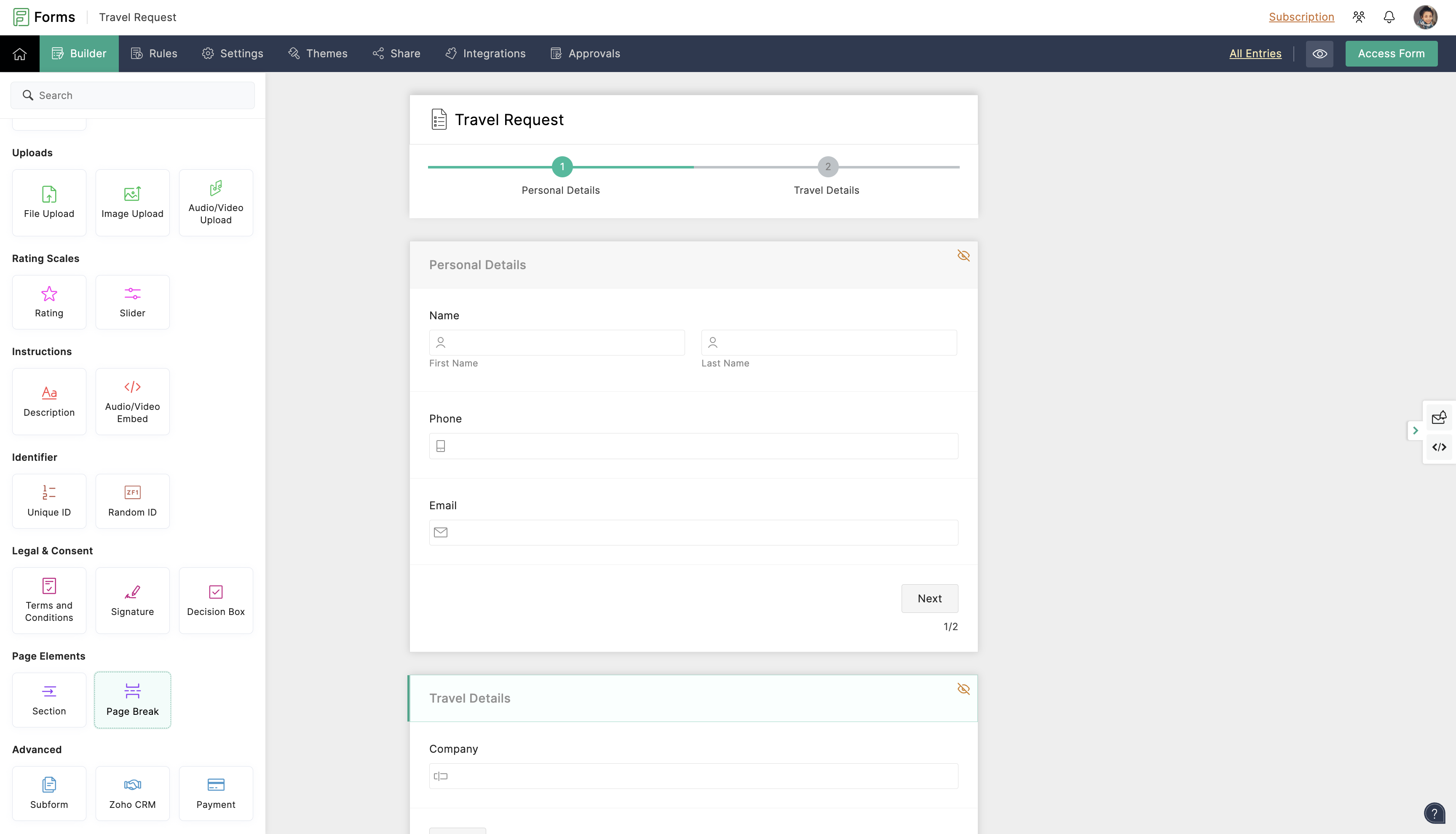Go to Home via the house icon
The image size is (1456, 834).
[x=19, y=53]
